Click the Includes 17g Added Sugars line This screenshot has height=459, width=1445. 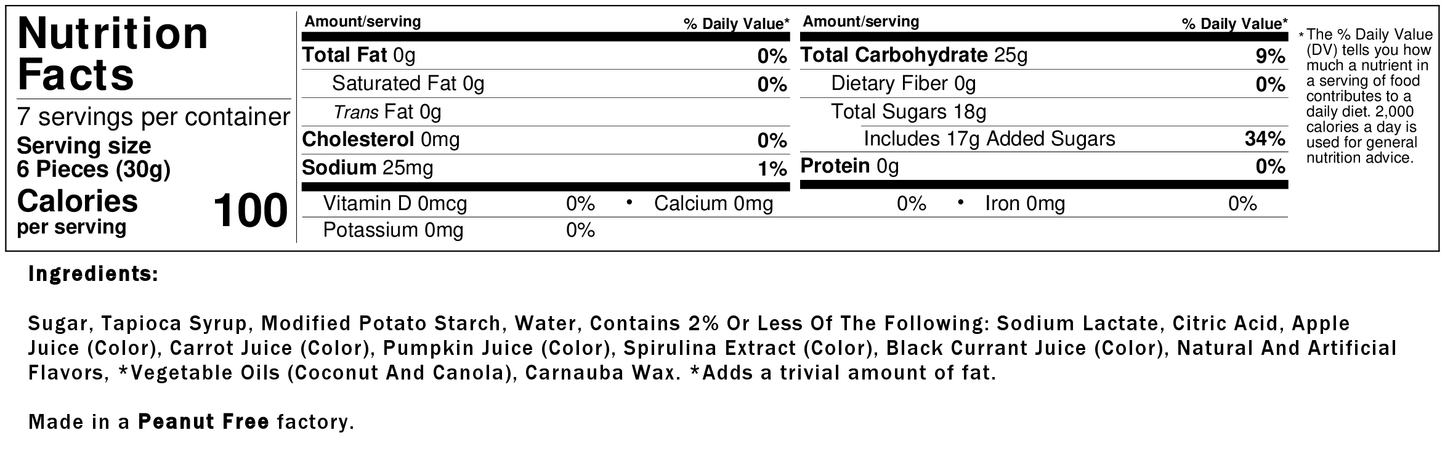click(988, 139)
